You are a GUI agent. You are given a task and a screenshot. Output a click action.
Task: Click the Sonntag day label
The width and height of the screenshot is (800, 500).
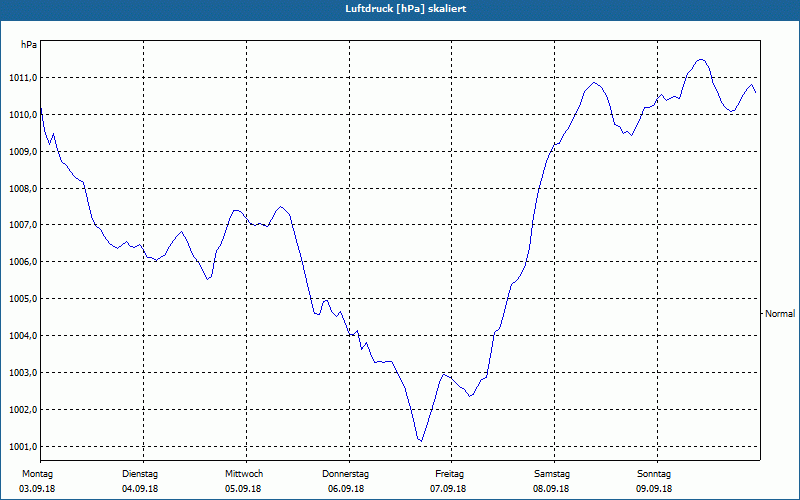(654, 474)
